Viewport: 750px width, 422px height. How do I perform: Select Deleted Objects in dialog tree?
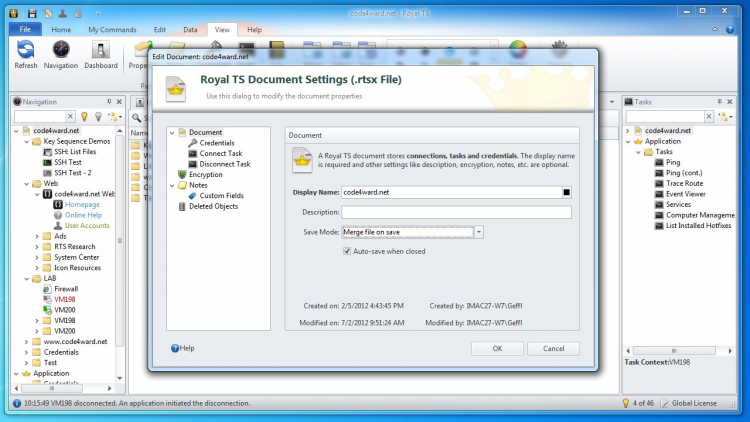[213, 206]
